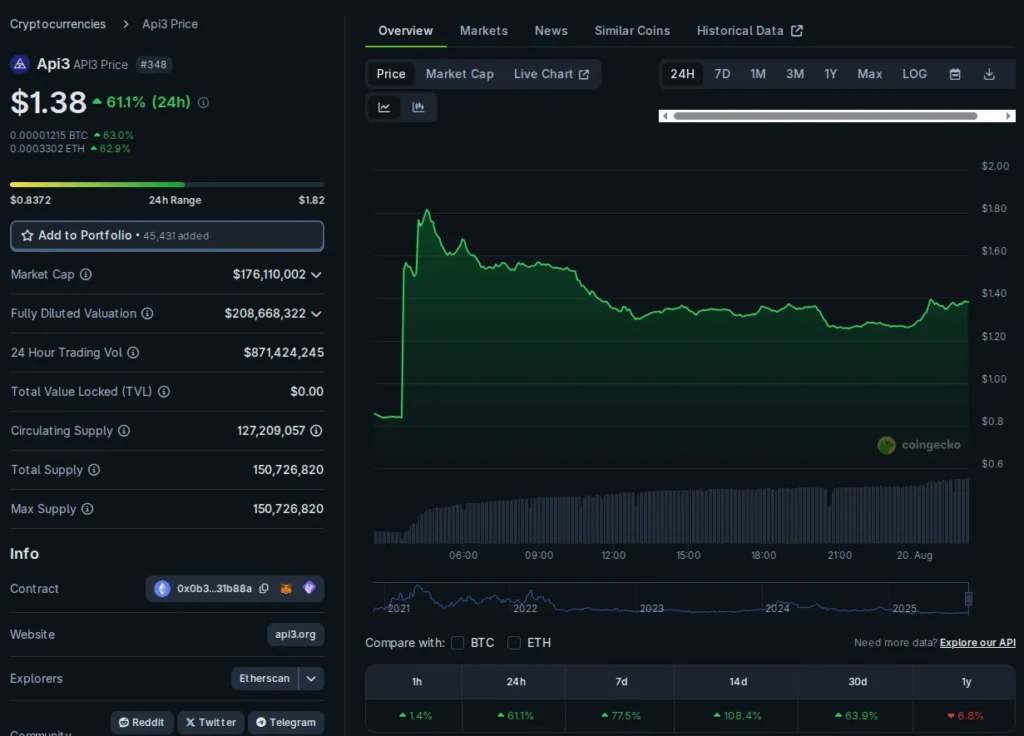Open the calendar date range picker
Viewport: 1024px width, 736px height.
click(955, 74)
